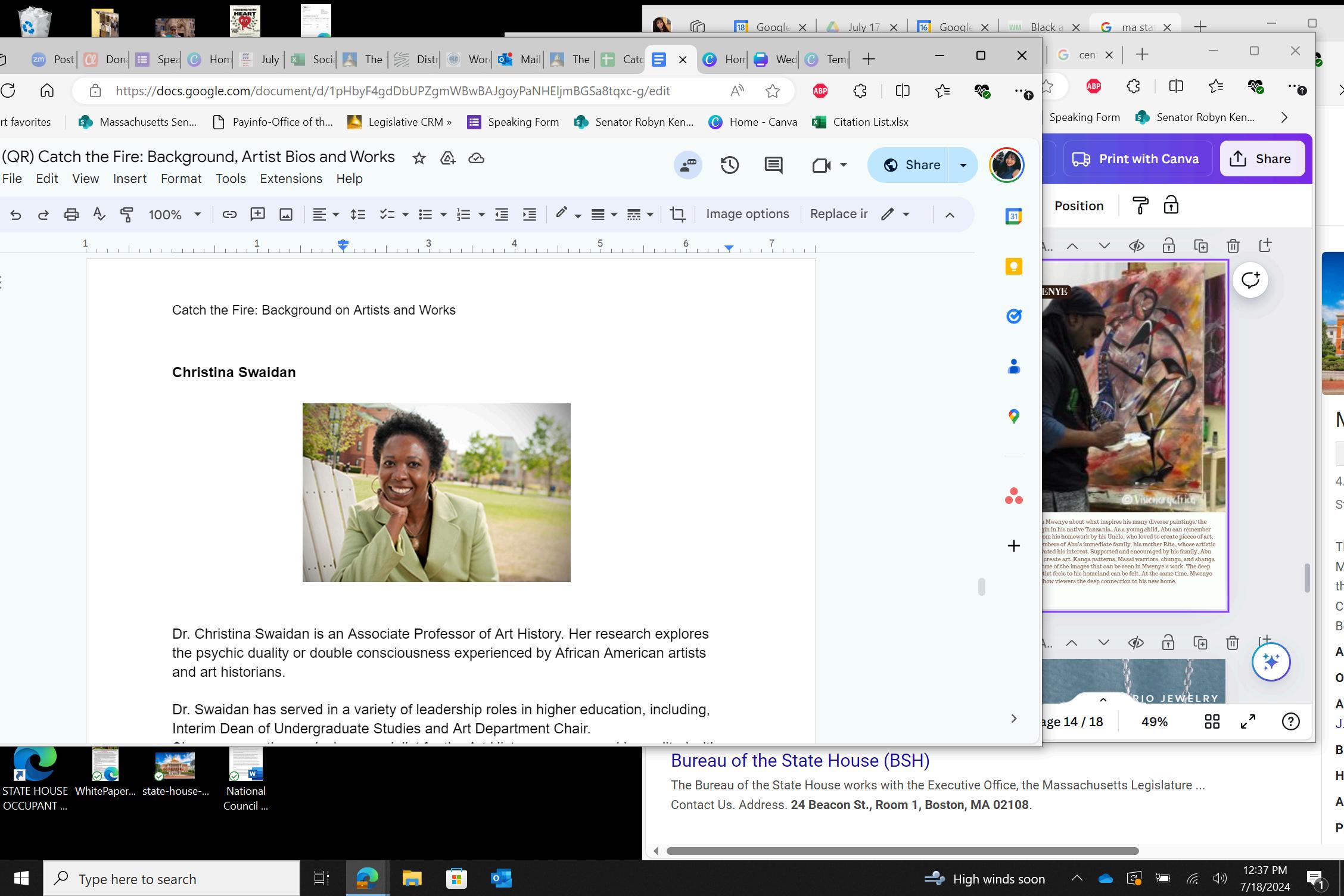The width and height of the screenshot is (1344, 896).
Task: Collapse the toolbar with up chevron
Action: point(950,214)
